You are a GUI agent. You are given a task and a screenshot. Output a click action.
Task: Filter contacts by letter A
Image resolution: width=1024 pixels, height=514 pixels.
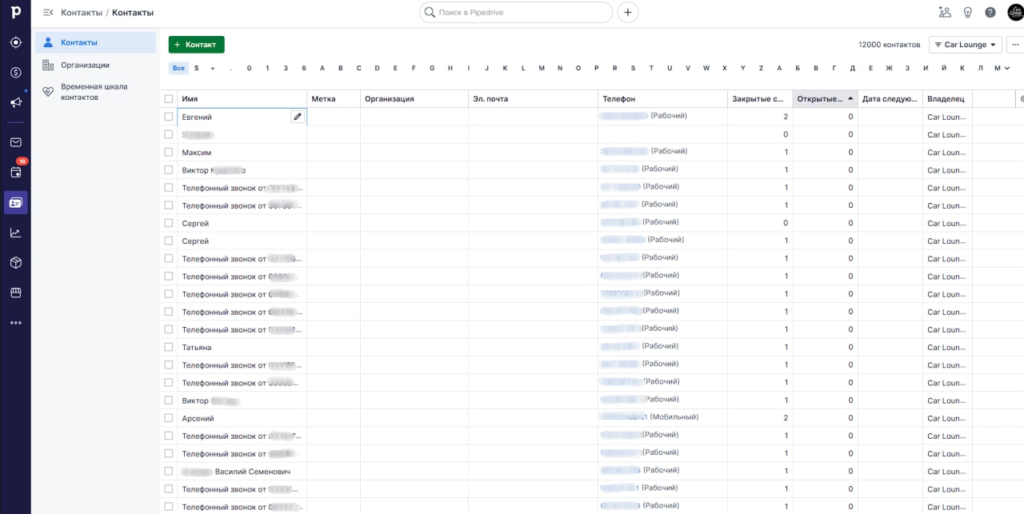click(x=322, y=68)
